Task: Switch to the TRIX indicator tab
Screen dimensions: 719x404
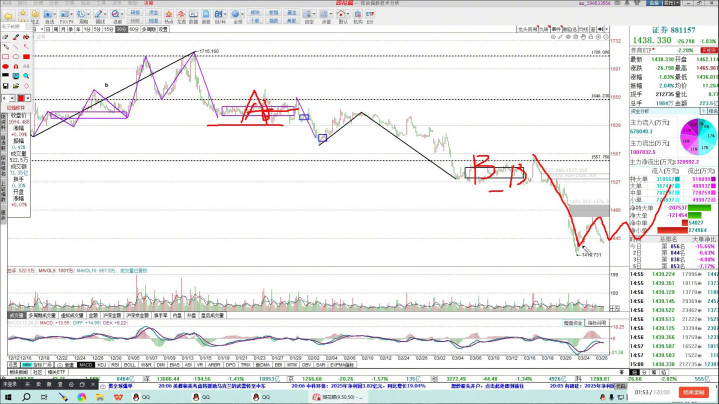Action: pyautogui.click(x=245, y=365)
